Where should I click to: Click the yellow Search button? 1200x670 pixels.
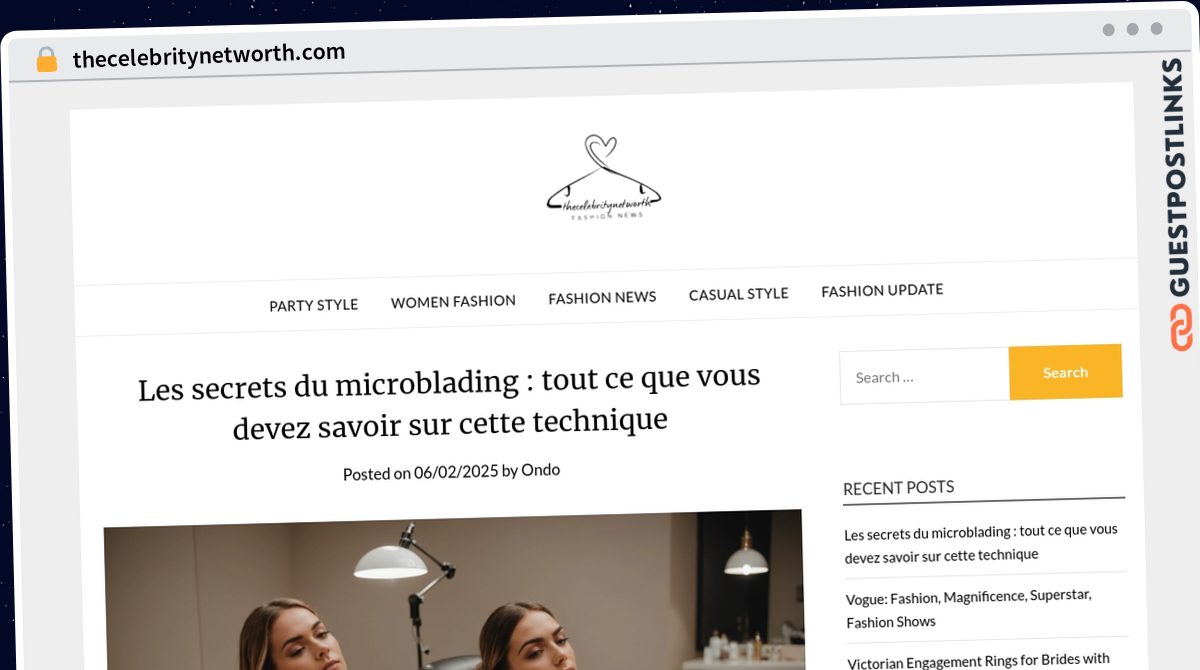click(x=1065, y=372)
